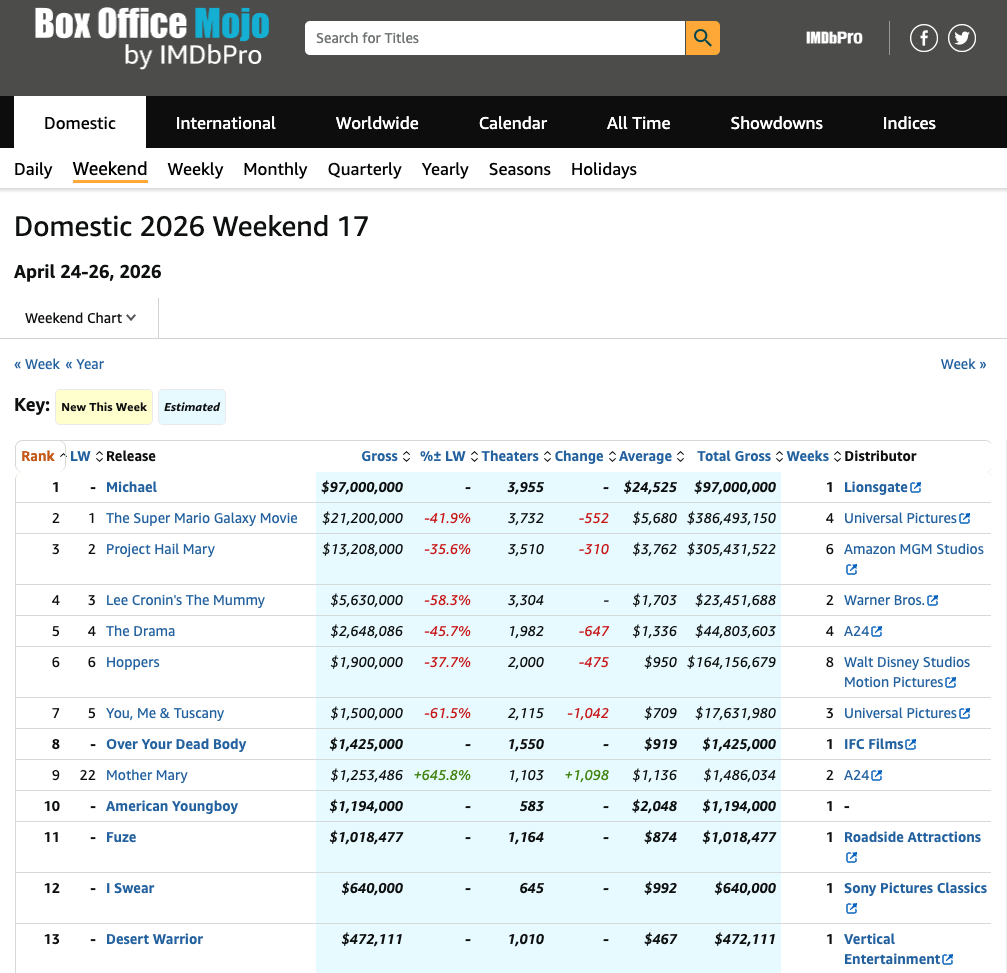Go to previous year link
The image size is (1007, 973).
click(x=84, y=364)
